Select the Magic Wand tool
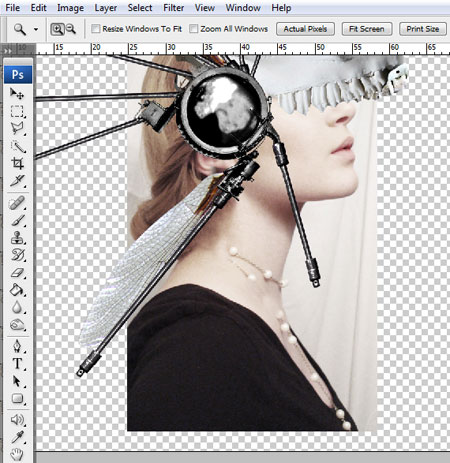The image size is (450, 463). (x=17, y=146)
